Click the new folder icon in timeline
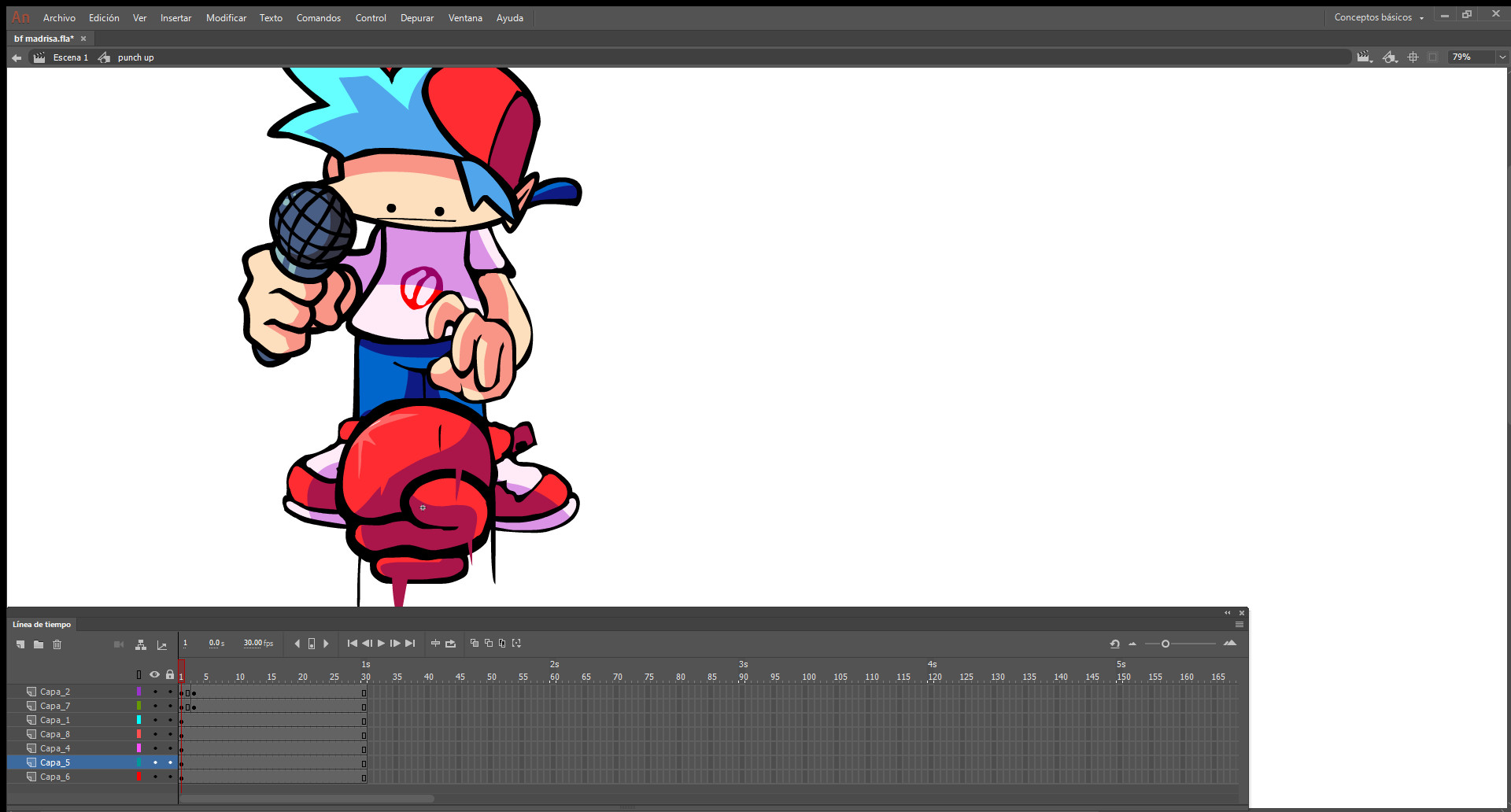Image resolution: width=1511 pixels, height=812 pixels. (x=39, y=644)
